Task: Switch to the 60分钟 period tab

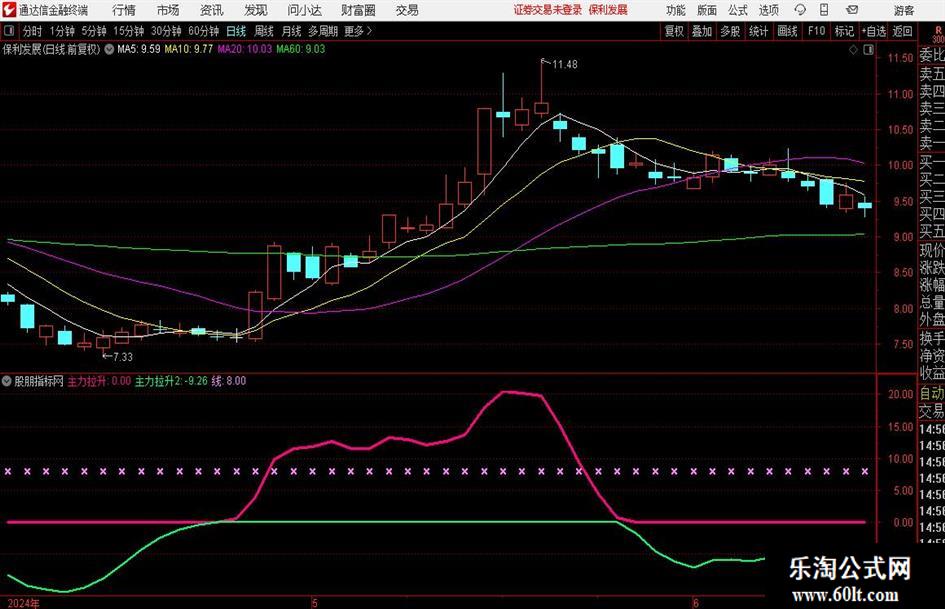Action: click(x=204, y=31)
